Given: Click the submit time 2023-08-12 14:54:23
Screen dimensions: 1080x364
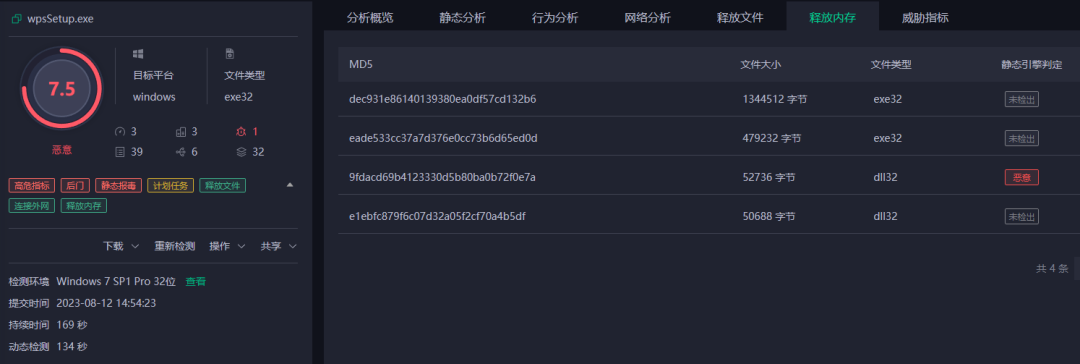Looking at the screenshot, I should [106, 303].
